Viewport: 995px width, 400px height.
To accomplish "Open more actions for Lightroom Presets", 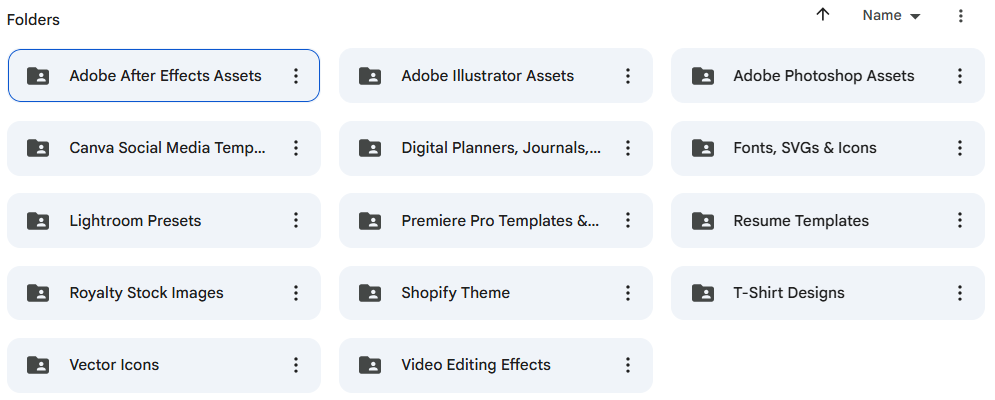I will (x=296, y=220).
